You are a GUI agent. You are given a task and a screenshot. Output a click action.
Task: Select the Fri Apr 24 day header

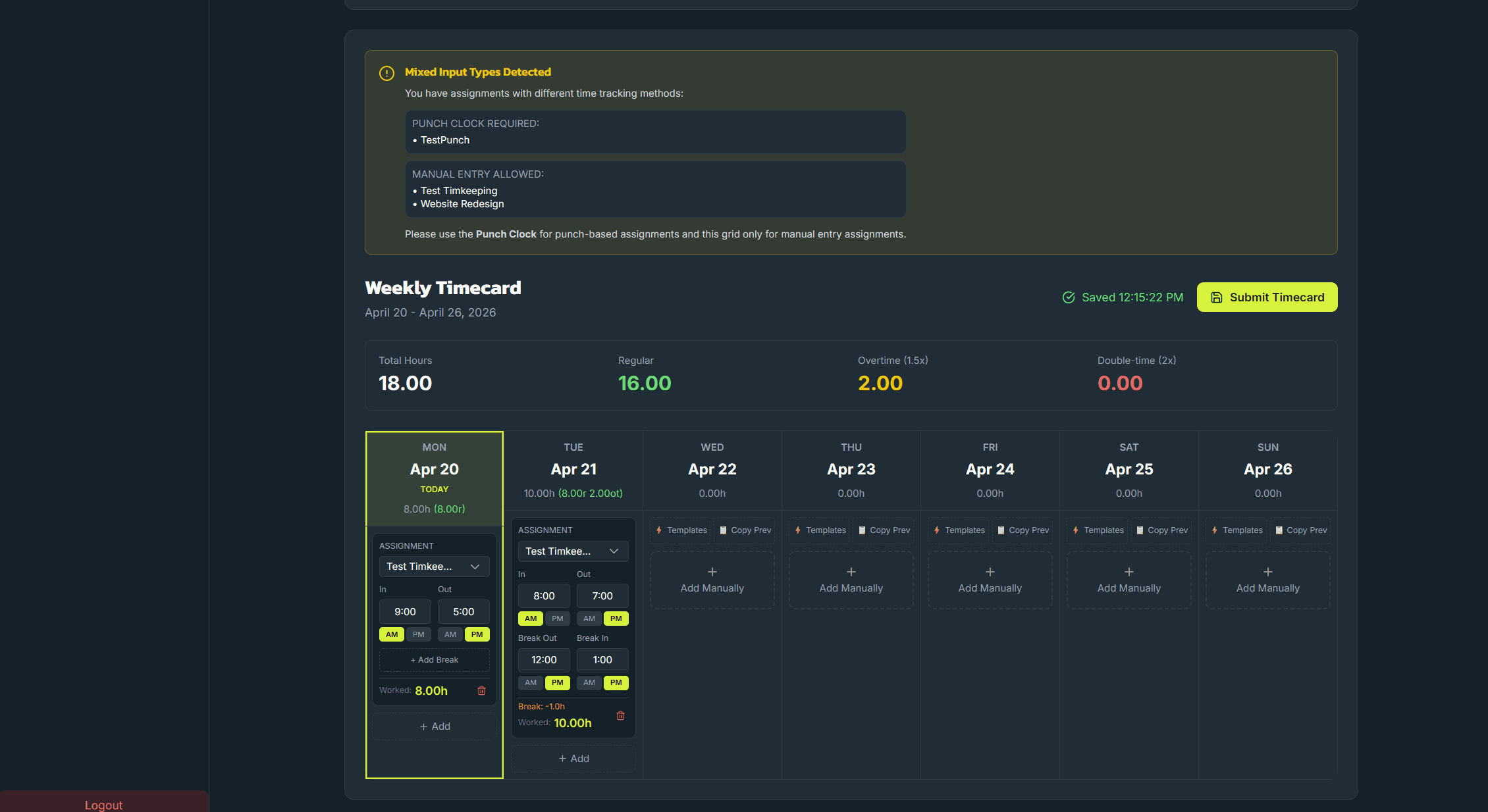click(990, 470)
